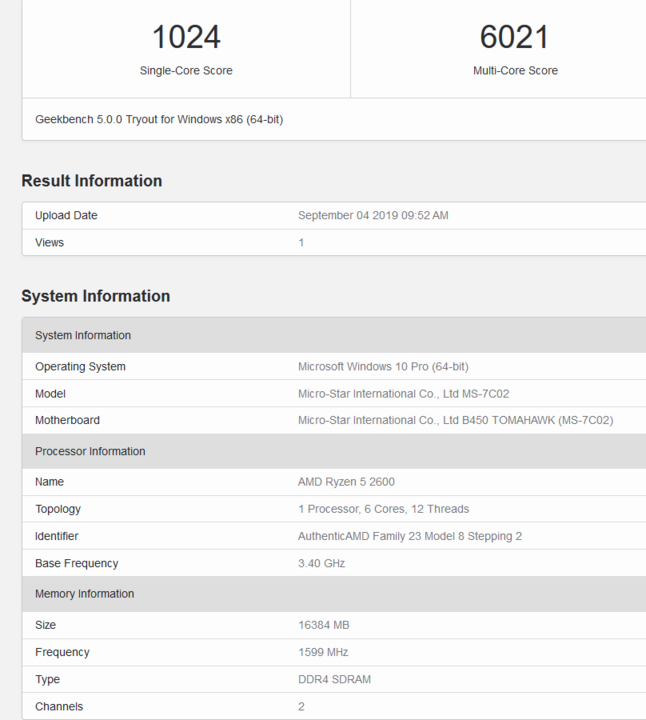Select the DDR4 SDRAM memory type value

click(334, 679)
